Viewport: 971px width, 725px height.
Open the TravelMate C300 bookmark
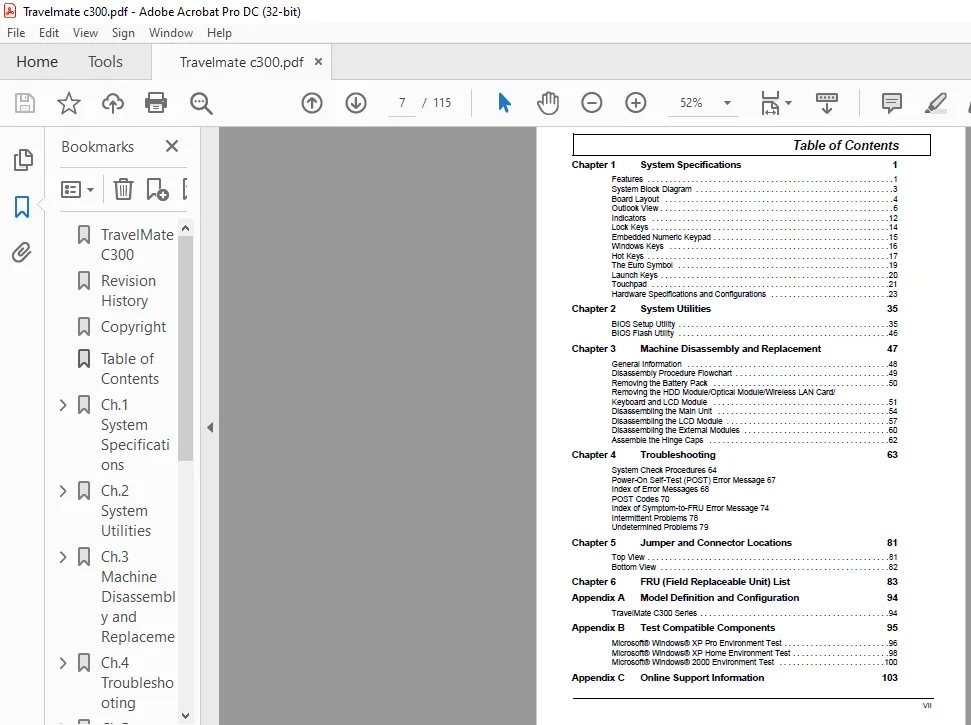137,245
